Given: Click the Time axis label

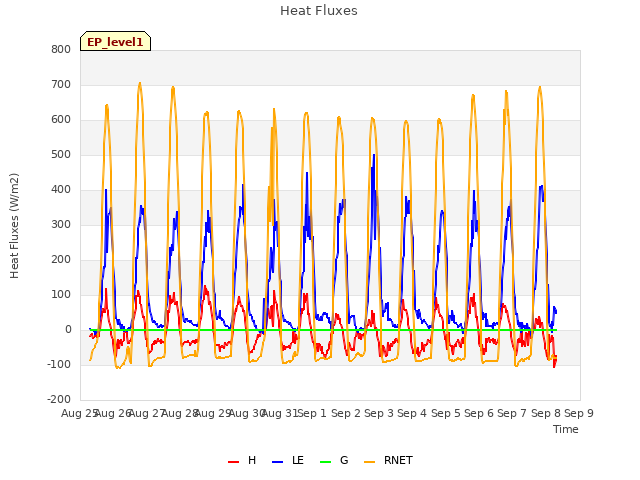Looking at the screenshot, I should pyautogui.click(x=566, y=429).
